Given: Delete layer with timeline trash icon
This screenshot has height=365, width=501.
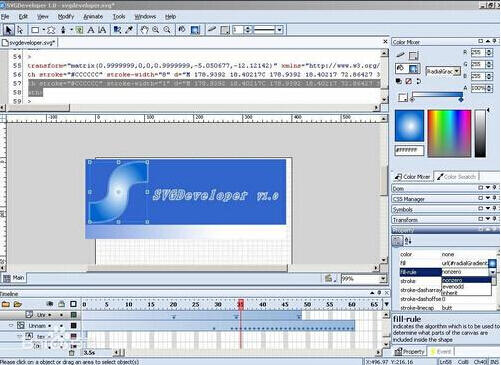Looking at the screenshot, I should tap(71, 352).
